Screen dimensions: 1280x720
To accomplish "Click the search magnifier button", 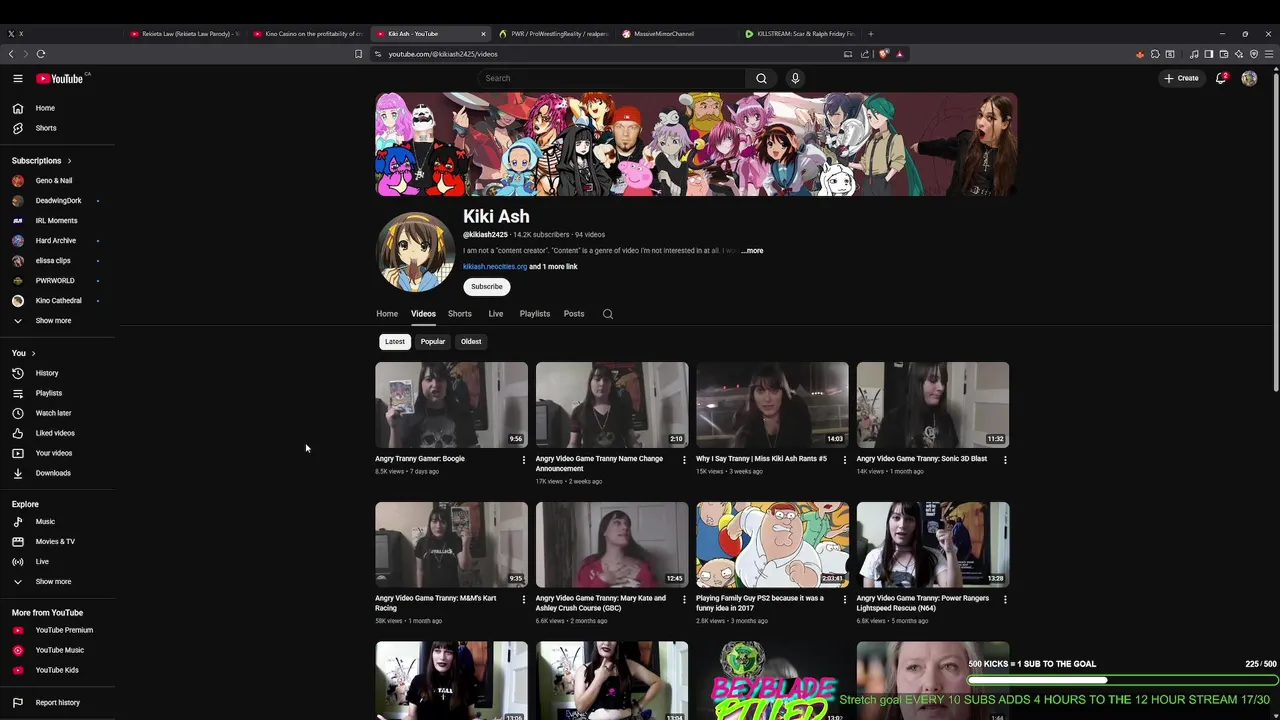I will coord(761,78).
